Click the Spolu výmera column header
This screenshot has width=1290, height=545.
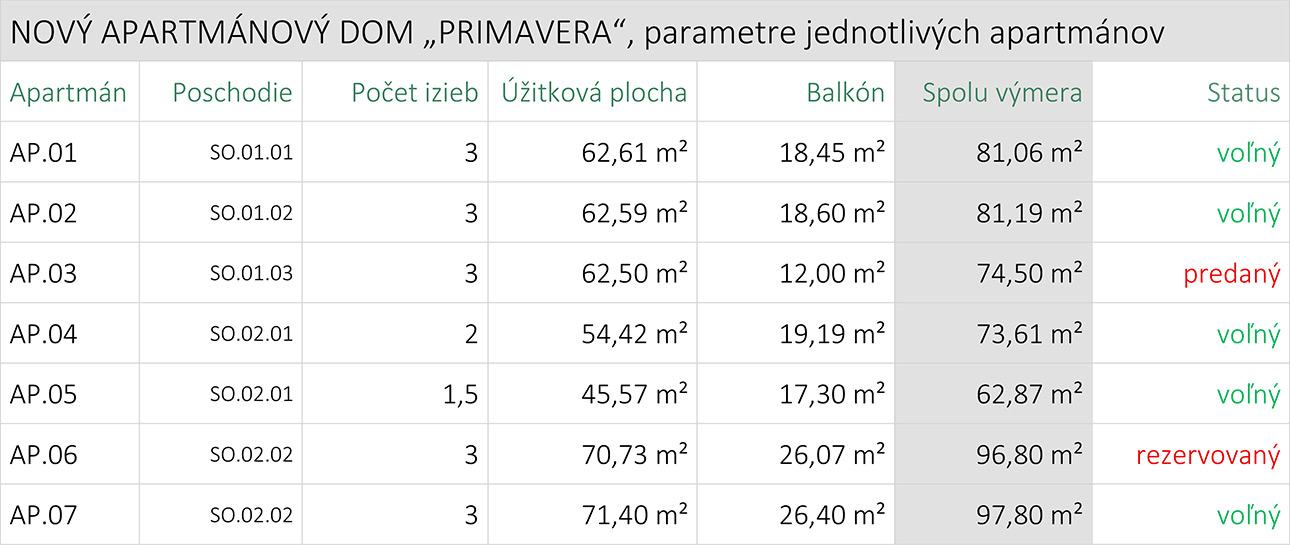[1002, 93]
